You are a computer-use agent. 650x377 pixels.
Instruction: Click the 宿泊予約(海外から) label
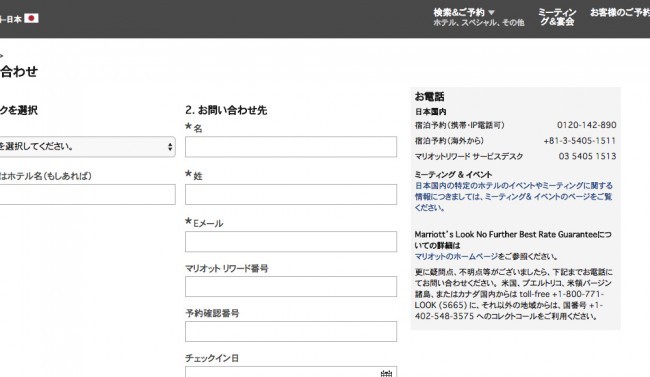(x=449, y=141)
